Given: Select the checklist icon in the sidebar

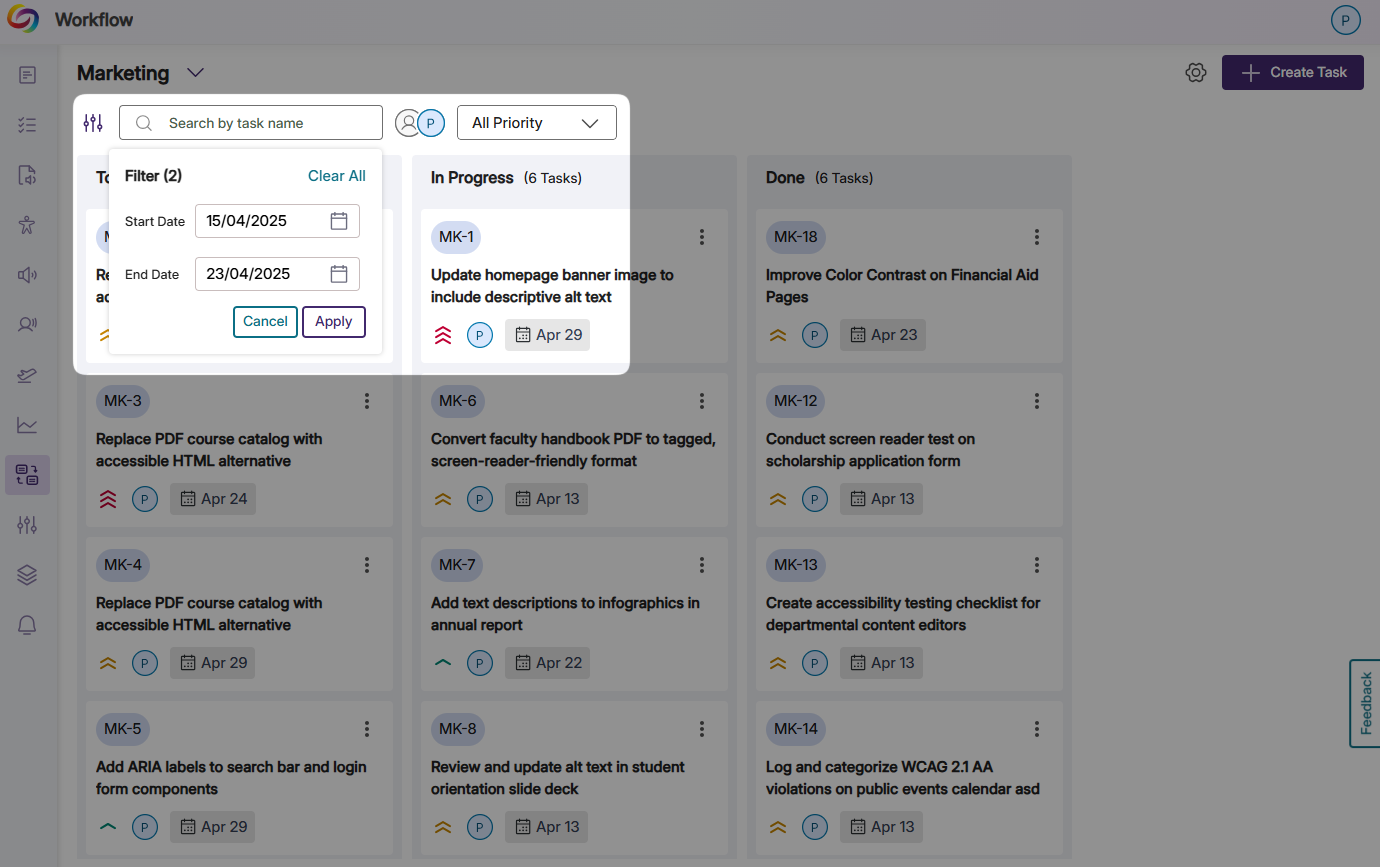Looking at the screenshot, I should click(27, 125).
